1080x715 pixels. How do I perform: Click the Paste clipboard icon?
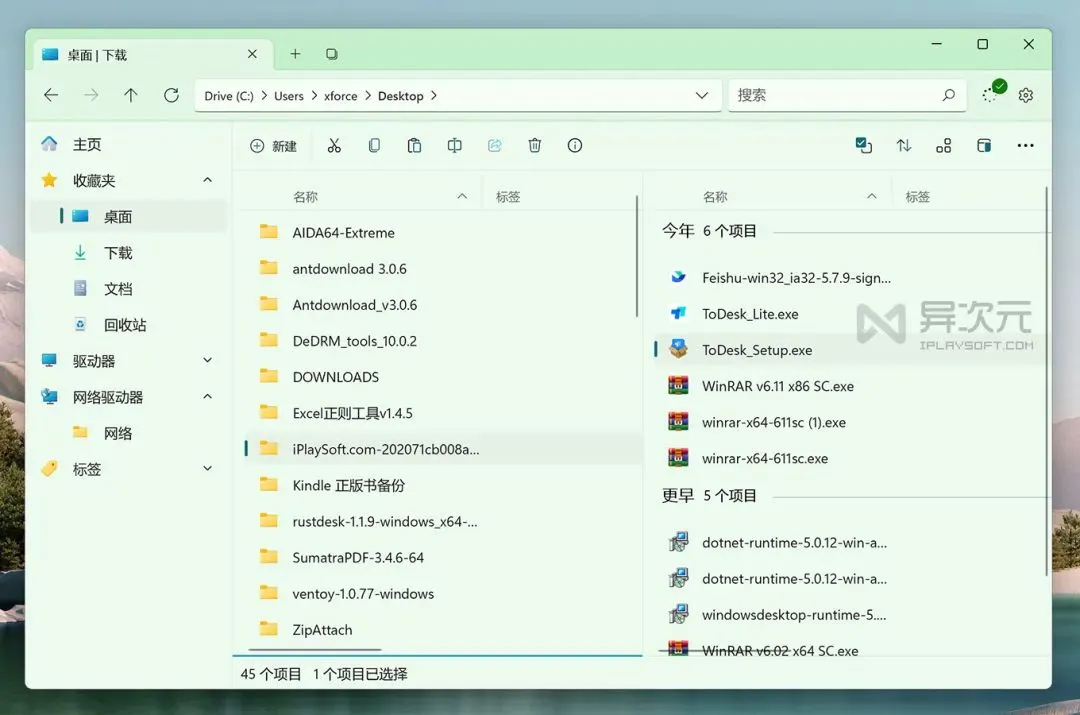pos(414,145)
